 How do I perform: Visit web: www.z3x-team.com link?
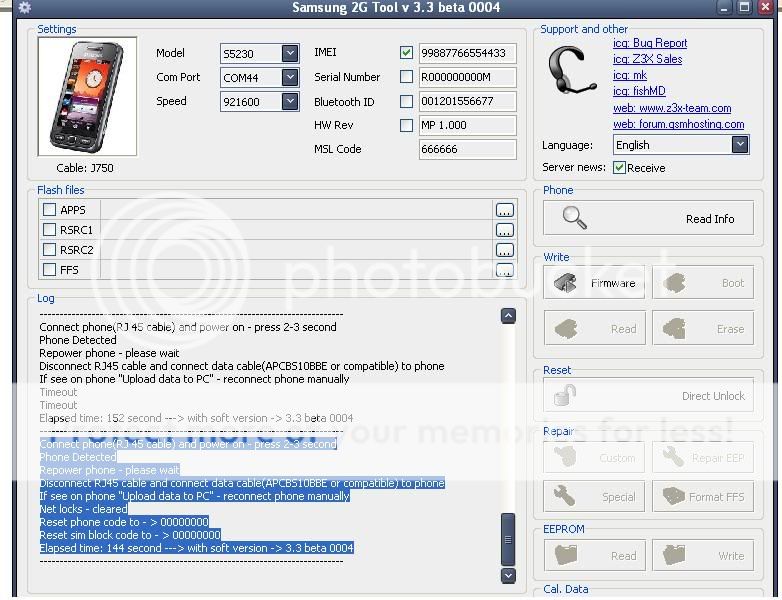[x=672, y=108]
